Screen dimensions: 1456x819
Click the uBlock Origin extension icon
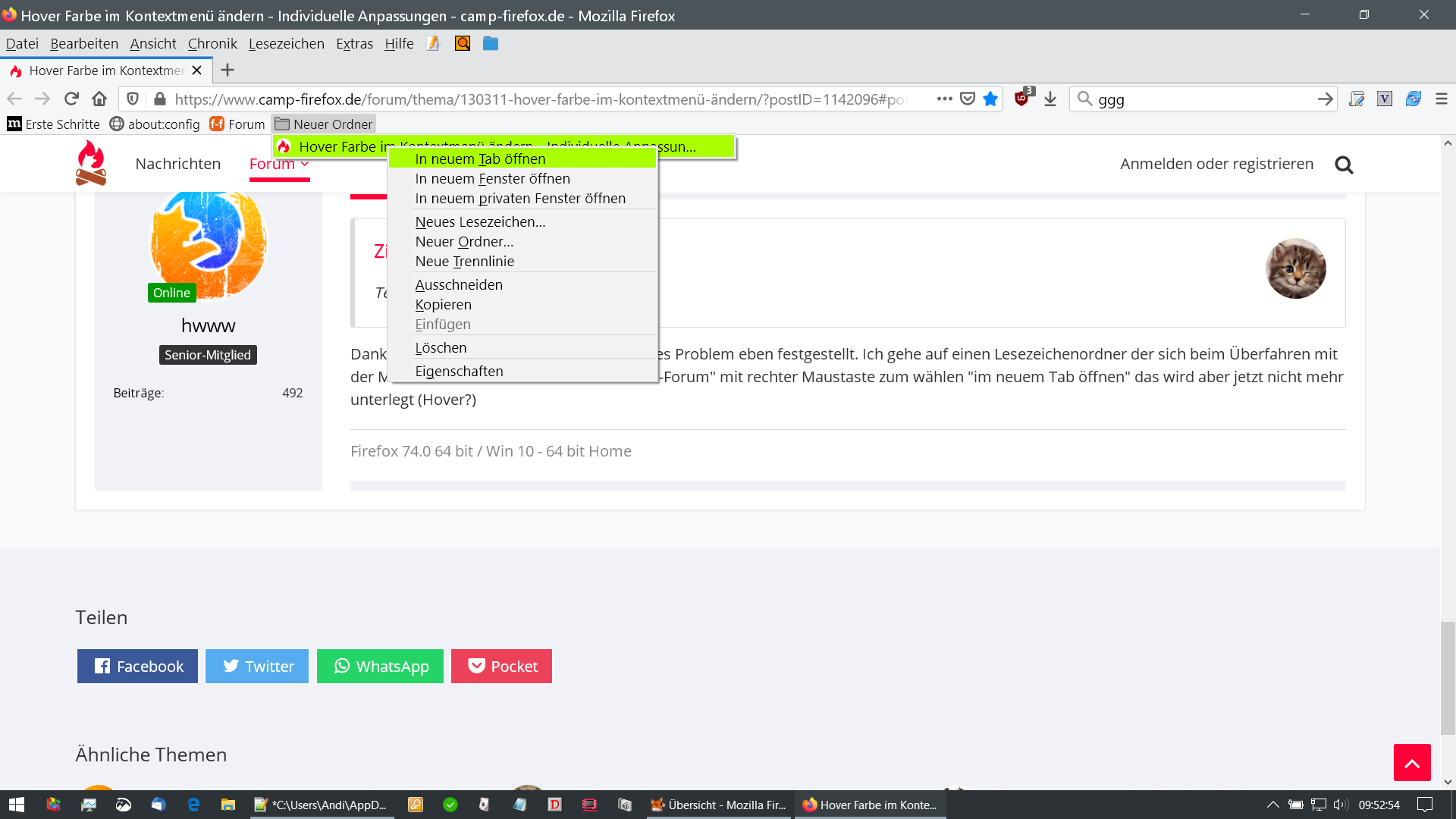1022,99
